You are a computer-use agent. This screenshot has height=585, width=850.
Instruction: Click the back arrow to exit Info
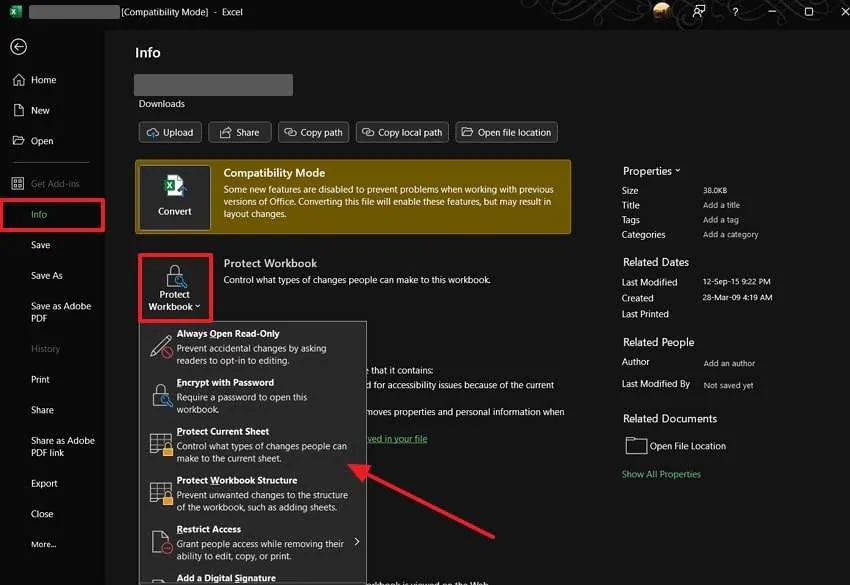[x=18, y=47]
